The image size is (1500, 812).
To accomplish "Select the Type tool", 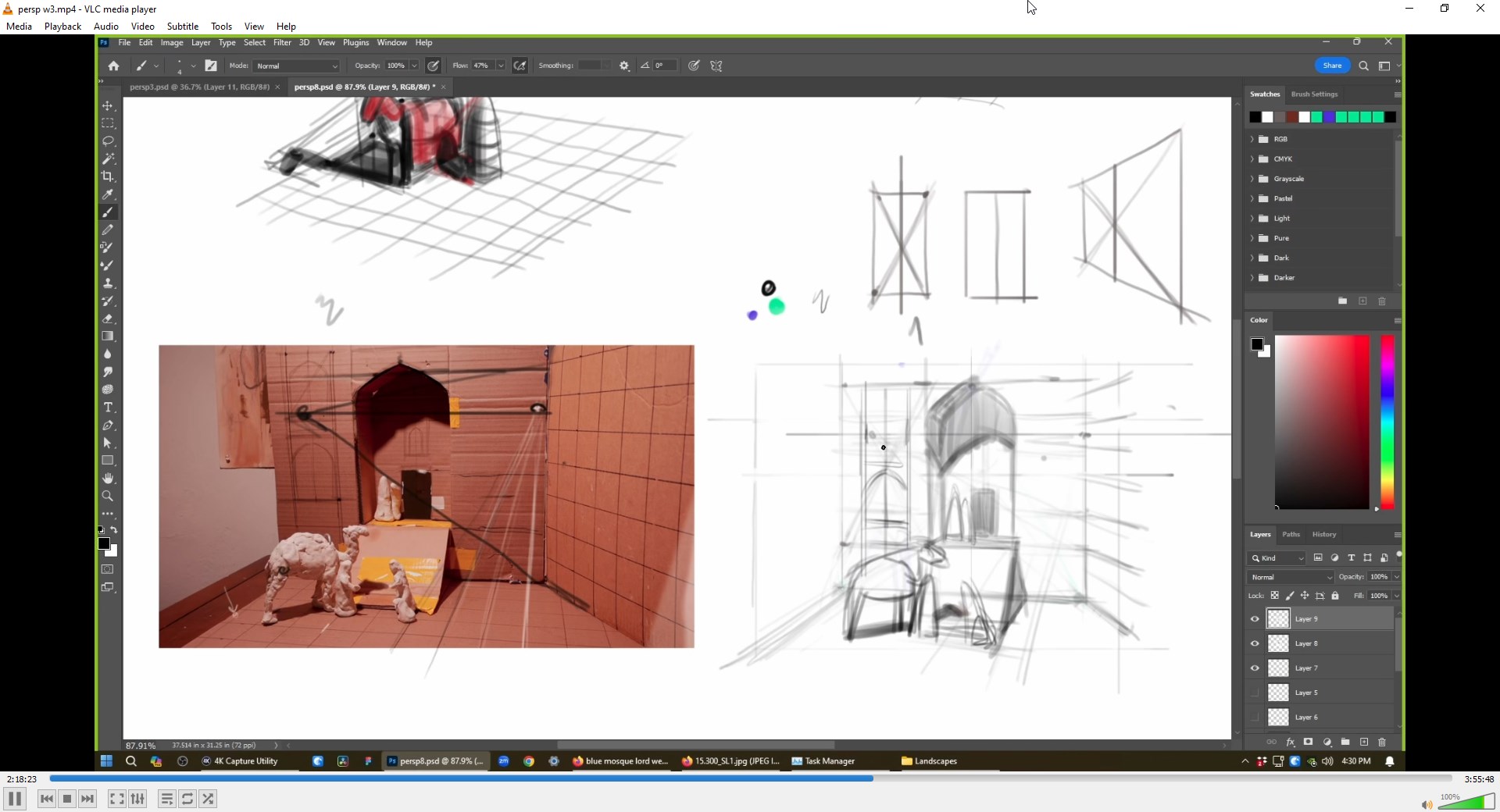I will tap(108, 408).
